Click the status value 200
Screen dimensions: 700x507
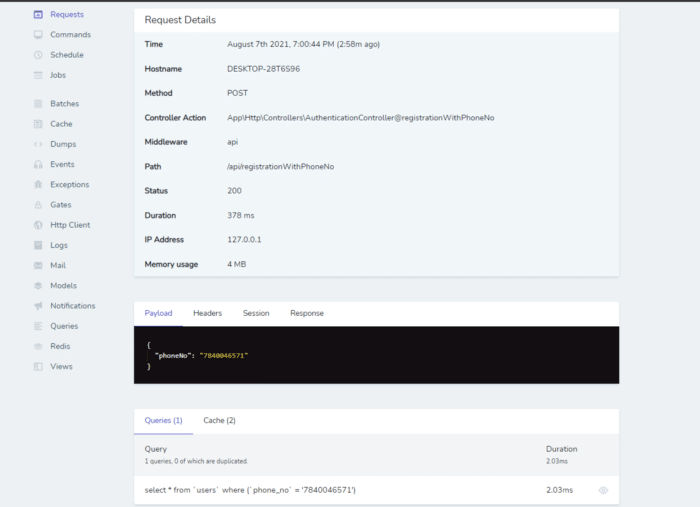[234, 191]
